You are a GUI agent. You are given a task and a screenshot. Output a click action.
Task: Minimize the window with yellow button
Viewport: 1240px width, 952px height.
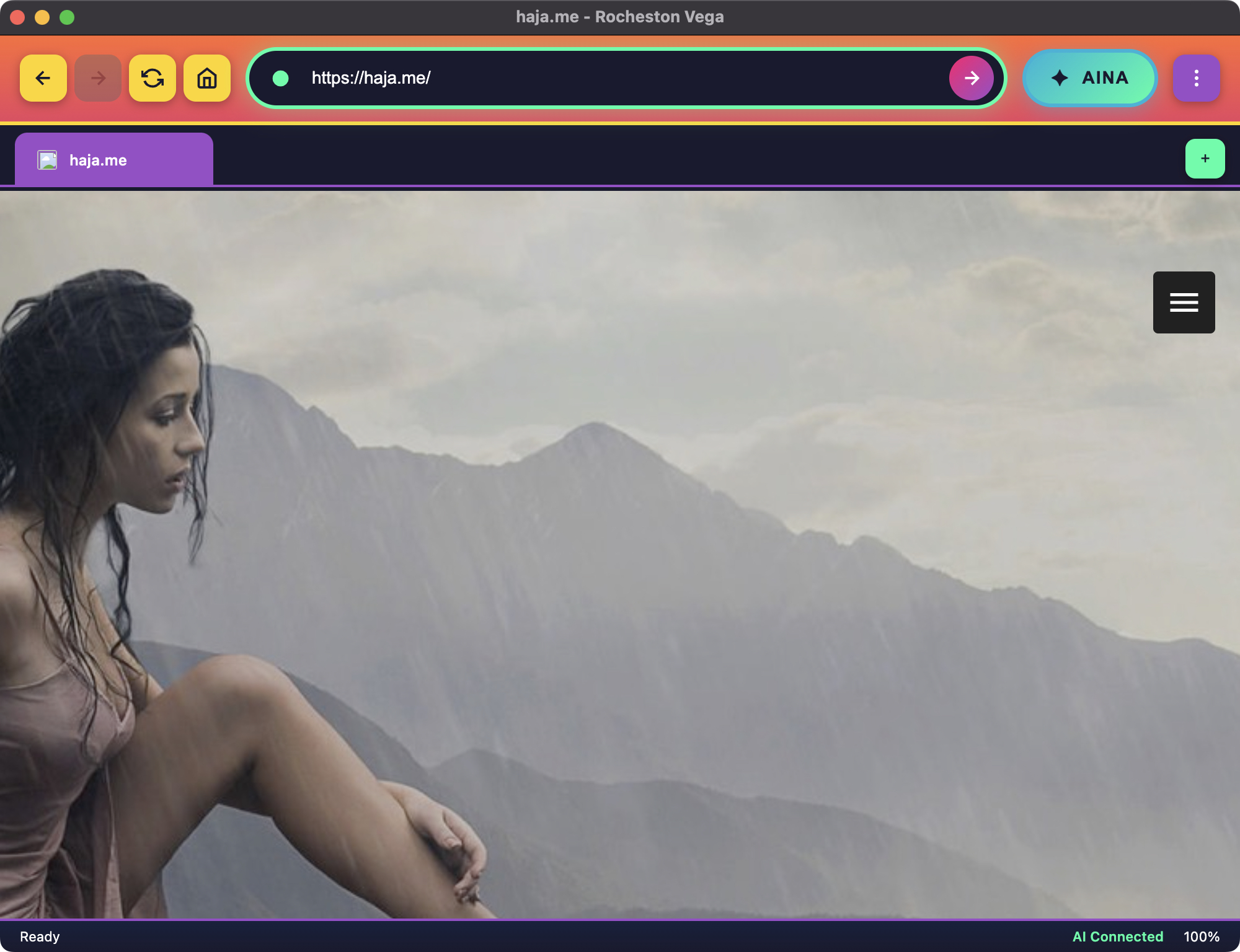42,17
